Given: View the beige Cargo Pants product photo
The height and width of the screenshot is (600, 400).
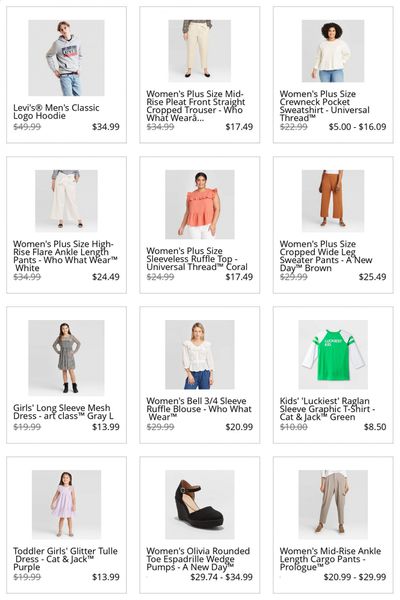Looking at the screenshot, I should [x=333, y=504].
